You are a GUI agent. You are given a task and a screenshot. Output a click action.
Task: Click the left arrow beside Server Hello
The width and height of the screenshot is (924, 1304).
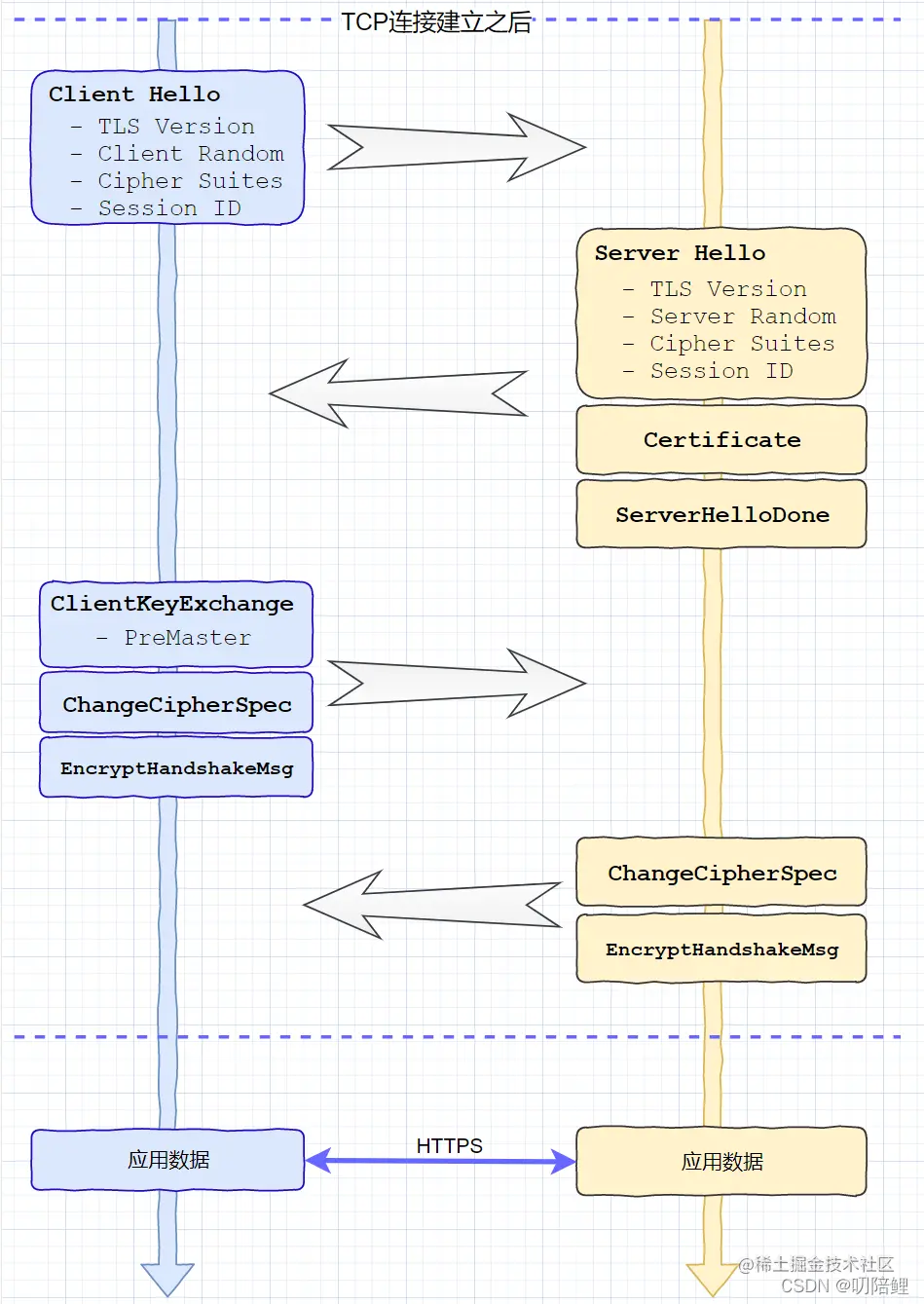[398, 393]
